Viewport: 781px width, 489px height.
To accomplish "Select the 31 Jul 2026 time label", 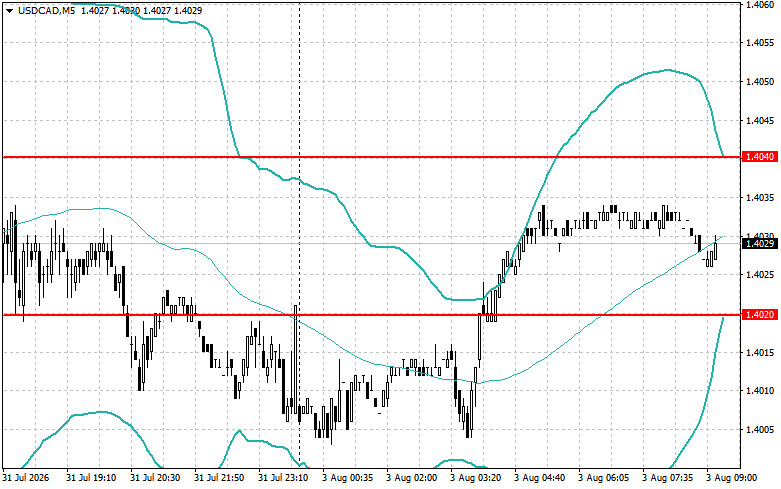I will pos(26,478).
